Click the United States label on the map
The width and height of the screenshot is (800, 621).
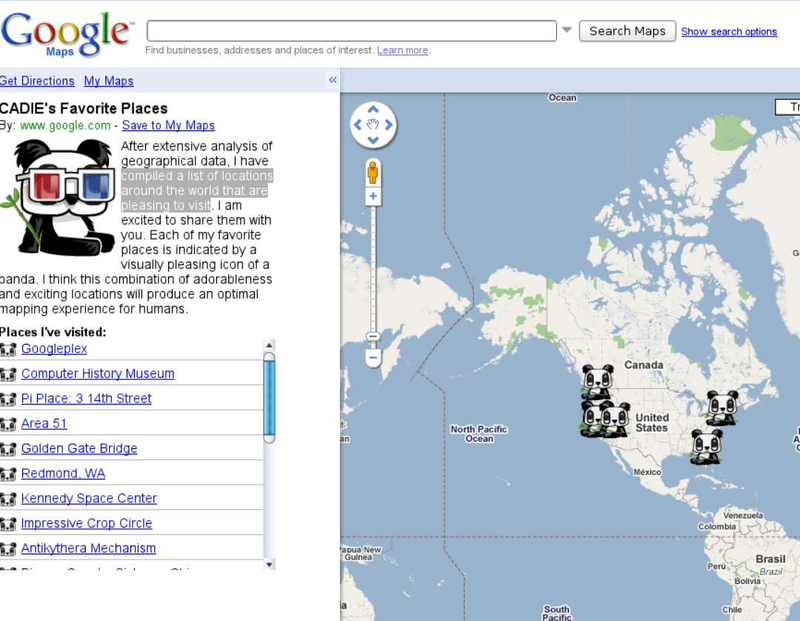(x=652, y=423)
